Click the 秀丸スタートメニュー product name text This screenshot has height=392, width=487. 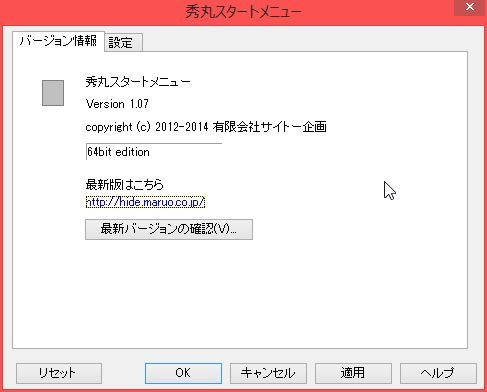click(138, 82)
